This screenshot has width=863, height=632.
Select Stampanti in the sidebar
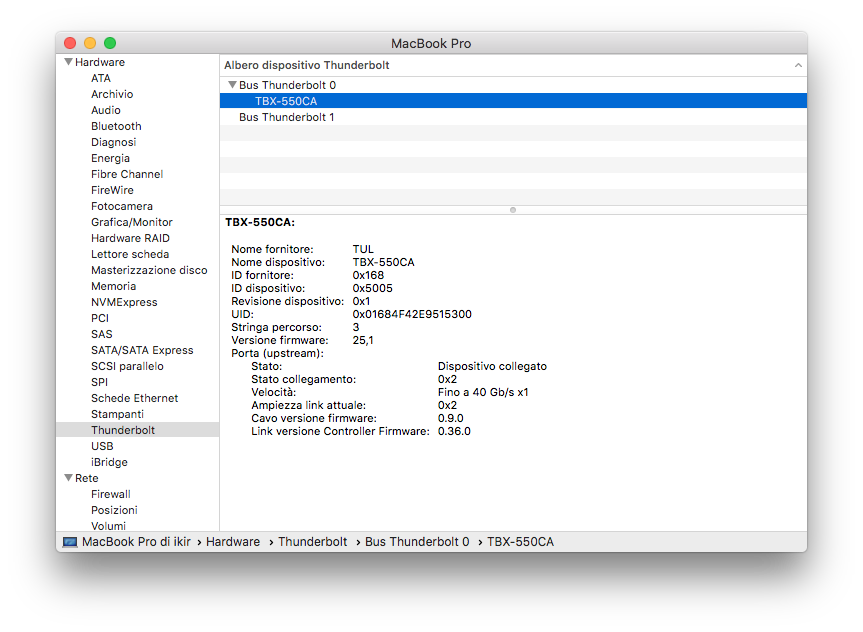point(117,413)
